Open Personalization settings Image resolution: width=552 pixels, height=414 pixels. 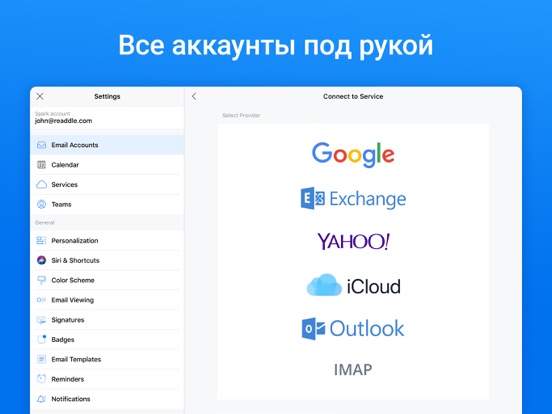[107, 241]
